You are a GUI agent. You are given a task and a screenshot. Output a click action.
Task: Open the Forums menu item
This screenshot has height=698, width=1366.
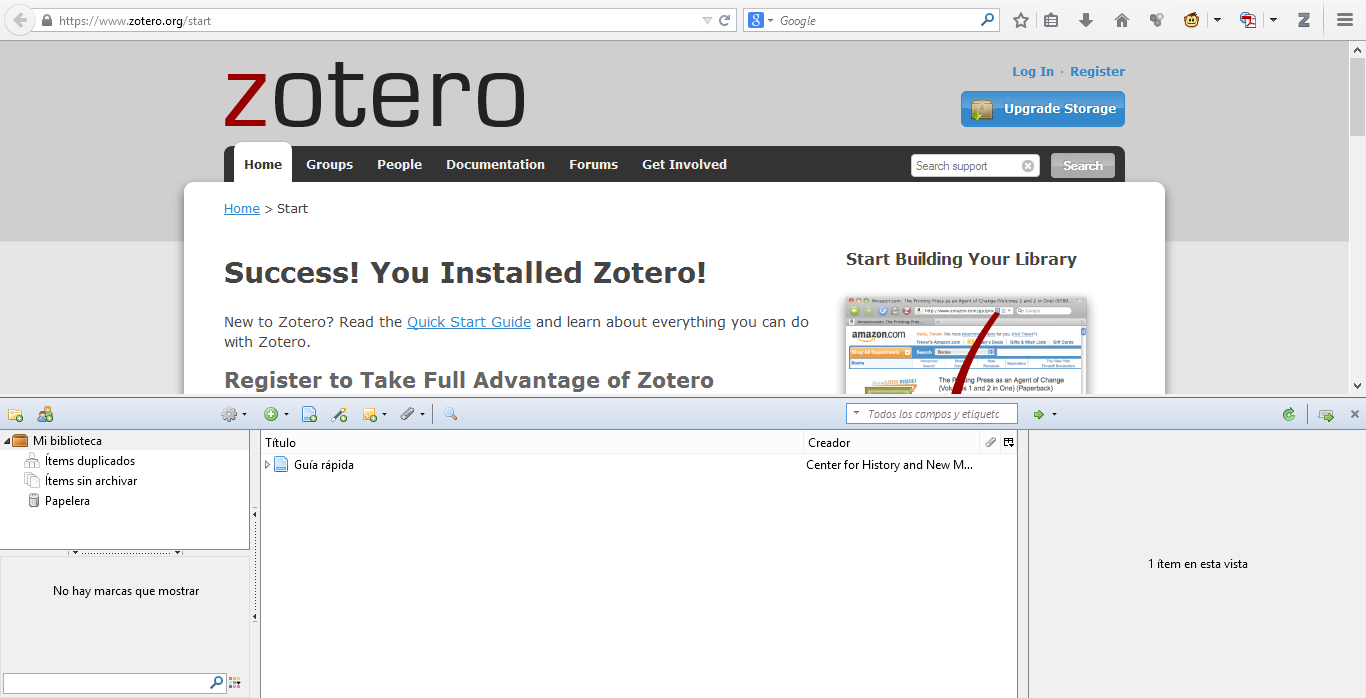pyautogui.click(x=593, y=164)
